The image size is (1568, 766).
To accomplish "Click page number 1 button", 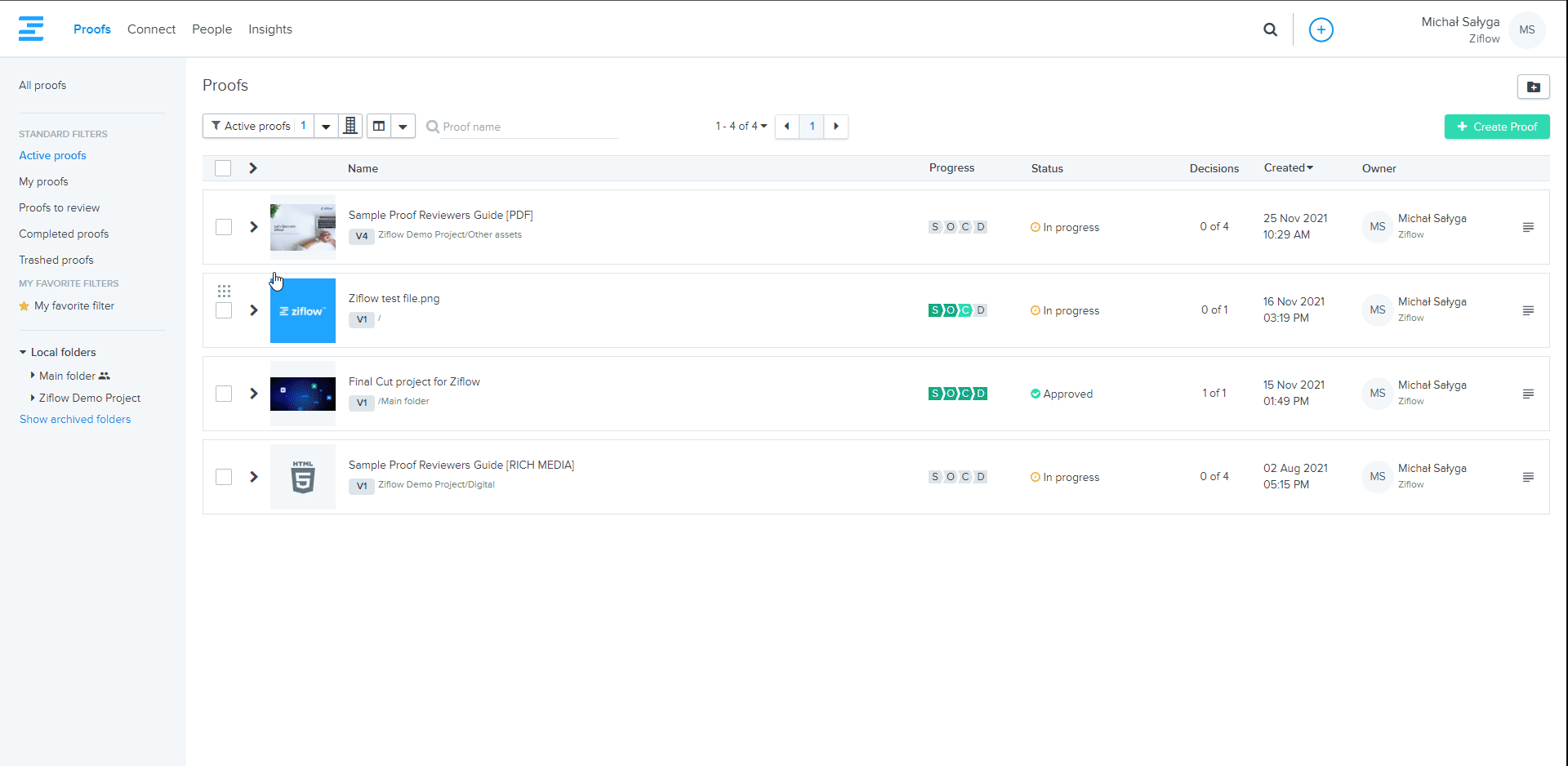I will pyautogui.click(x=812, y=126).
